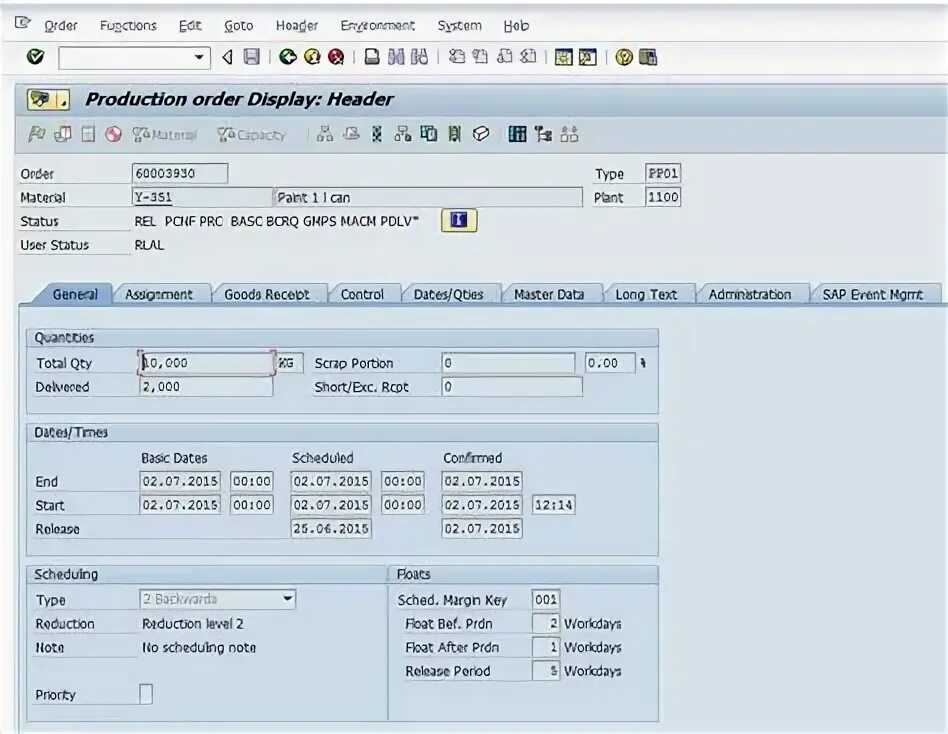Open the Order menu

60,25
